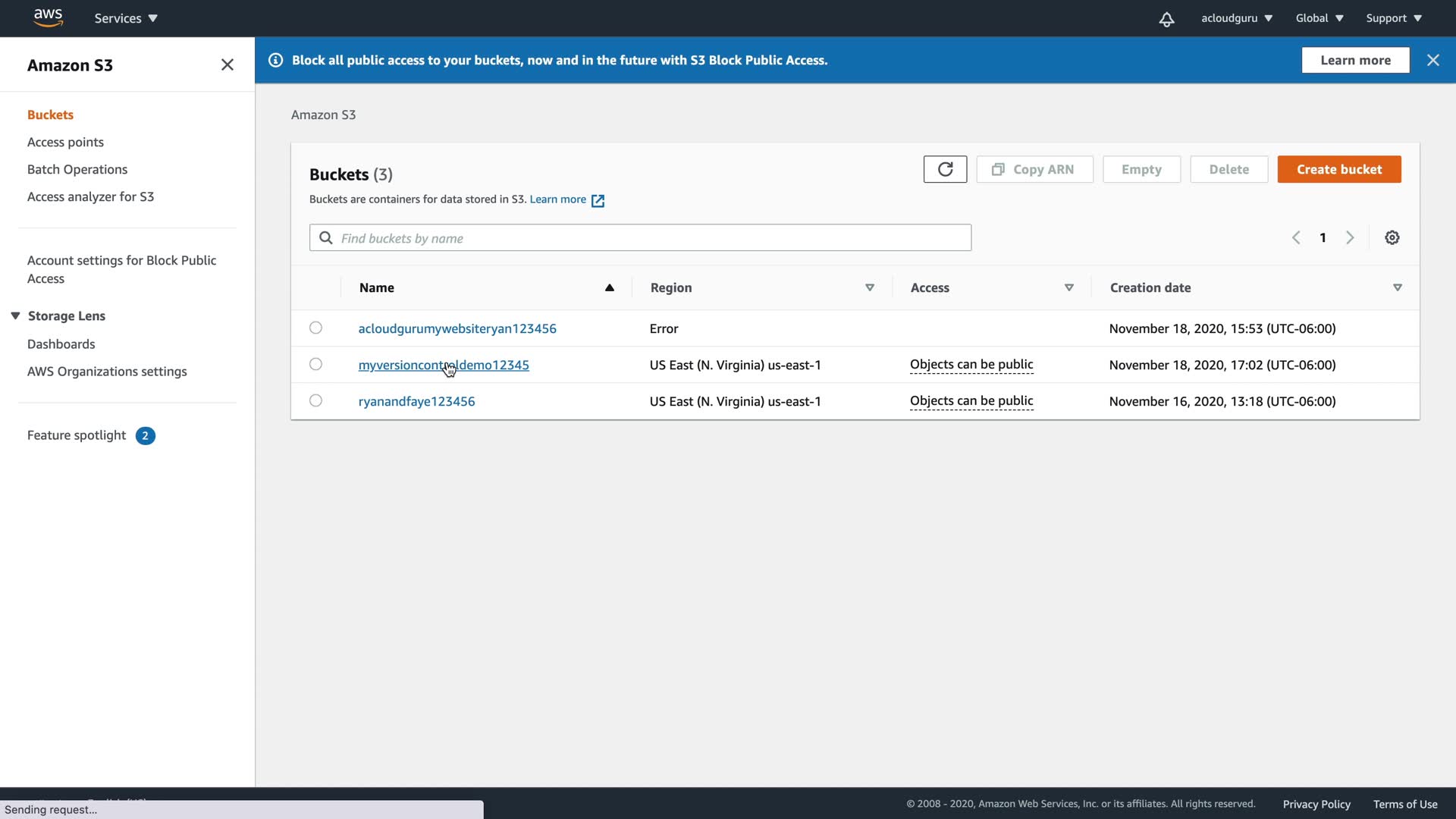Click the refresh buckets icon button
Viewport: 1456px width, 819px height.
[x=945, y=169]
